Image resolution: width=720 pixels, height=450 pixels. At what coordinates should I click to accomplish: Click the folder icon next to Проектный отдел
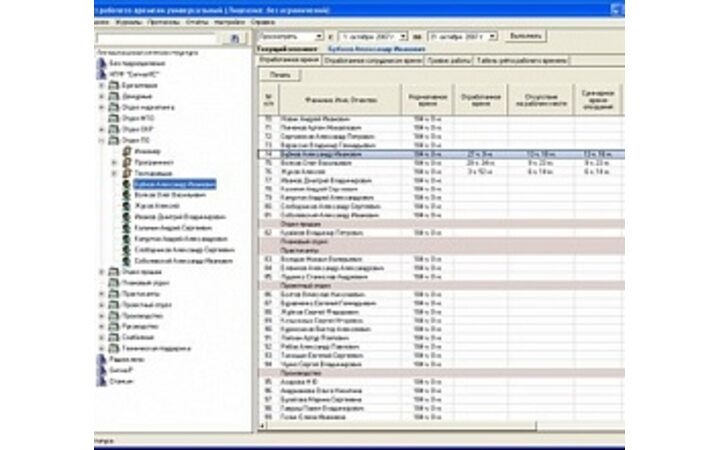coord(113,304)
